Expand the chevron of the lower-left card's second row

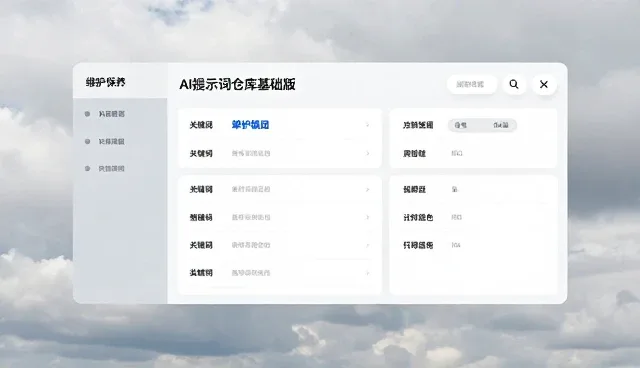pos(367,217)
